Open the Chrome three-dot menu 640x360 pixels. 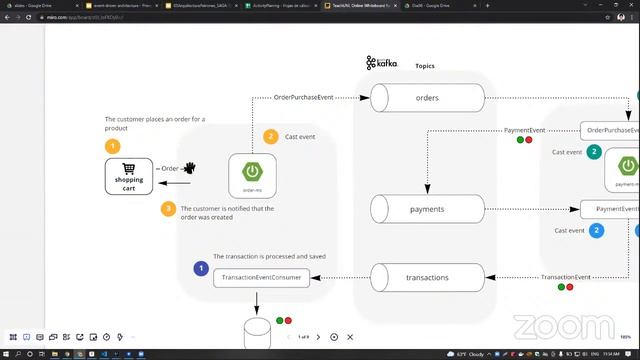coord(632,17)
